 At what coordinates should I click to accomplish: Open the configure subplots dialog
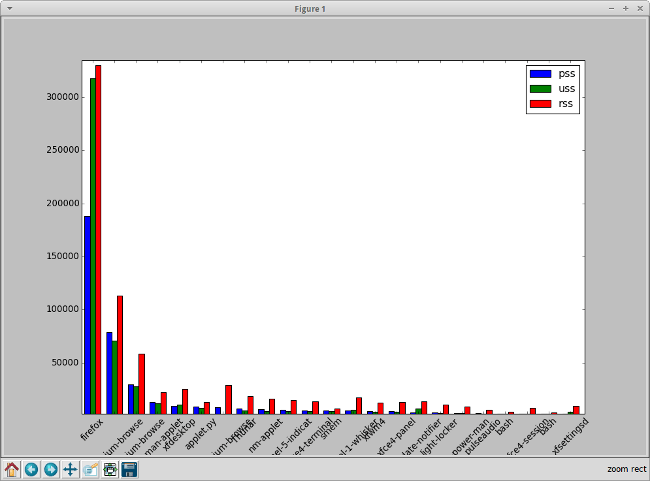coord(110,469)
